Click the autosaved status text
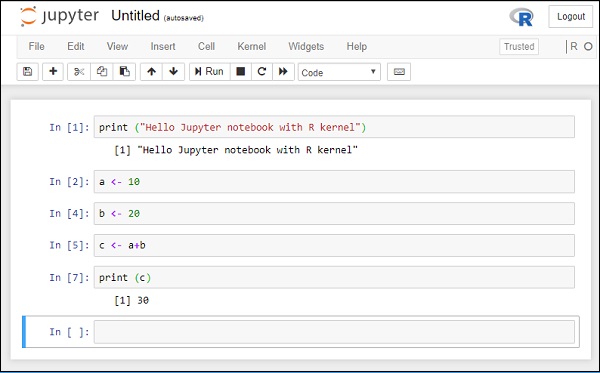 click(184, 18)
